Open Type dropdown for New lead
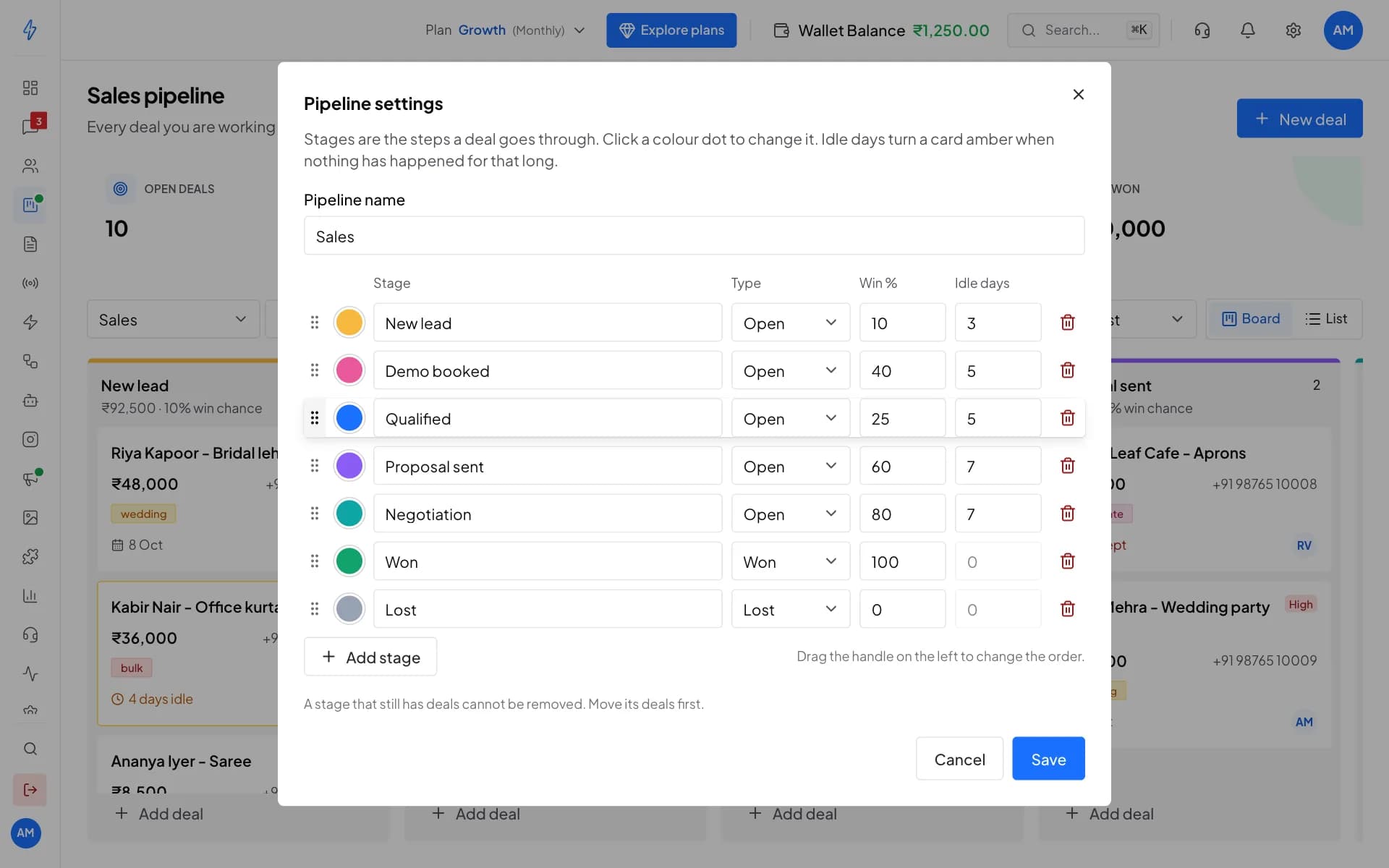Viewport: 1389px width, 868px height. point(791,323)
